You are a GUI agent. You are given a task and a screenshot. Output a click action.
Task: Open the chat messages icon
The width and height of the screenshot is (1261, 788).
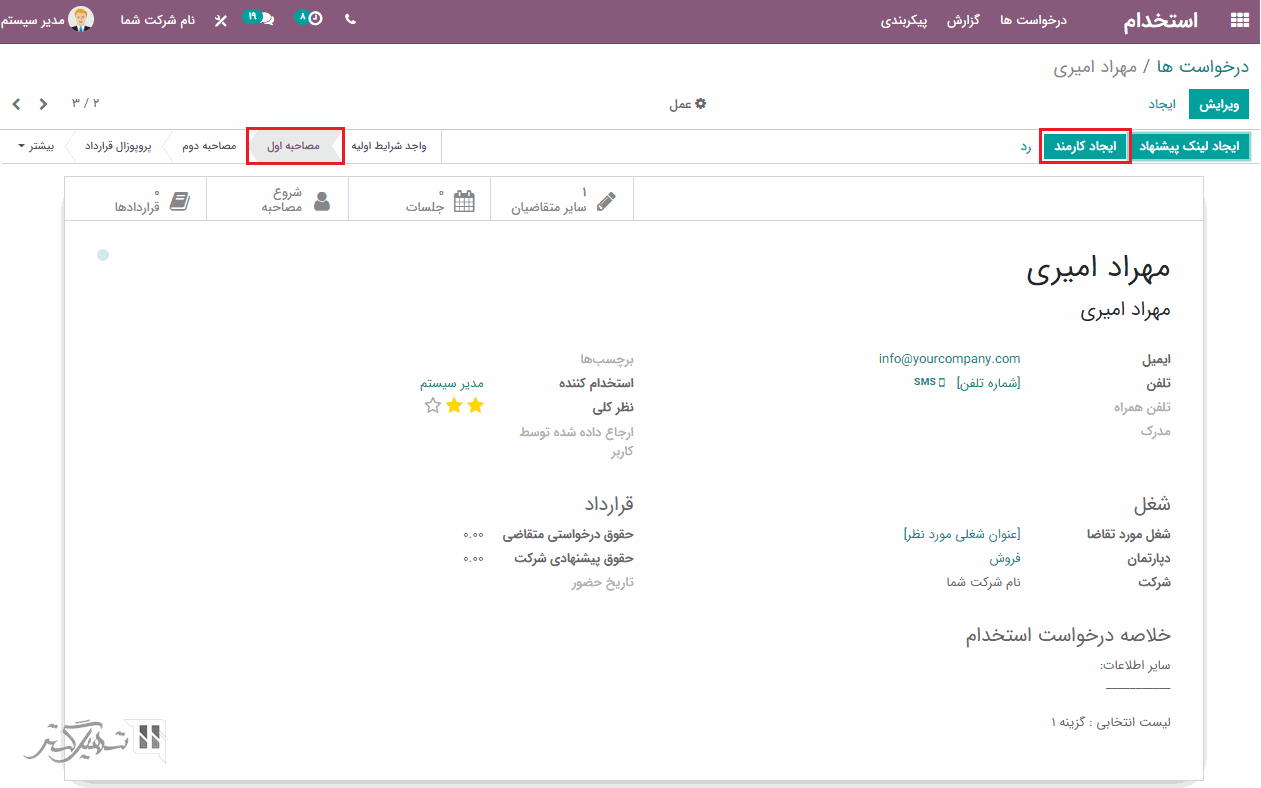266,19
